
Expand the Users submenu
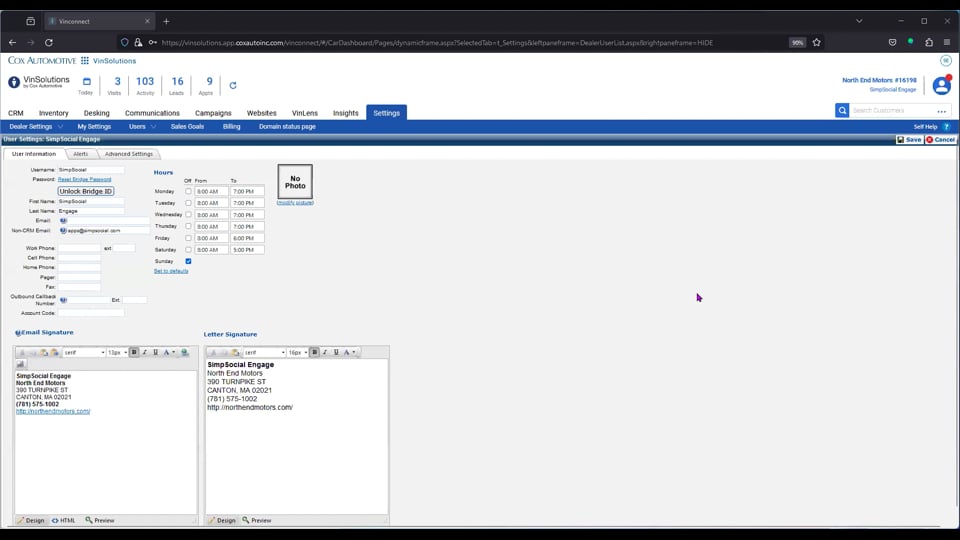click(x=153, y=127)
